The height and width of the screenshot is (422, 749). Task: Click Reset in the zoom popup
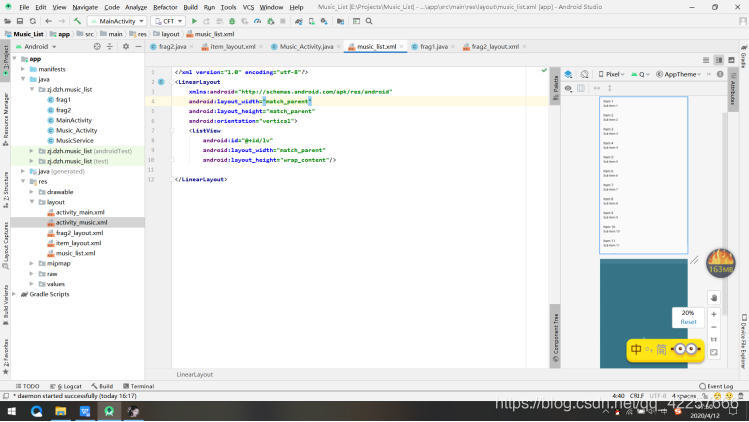(688, 322)
